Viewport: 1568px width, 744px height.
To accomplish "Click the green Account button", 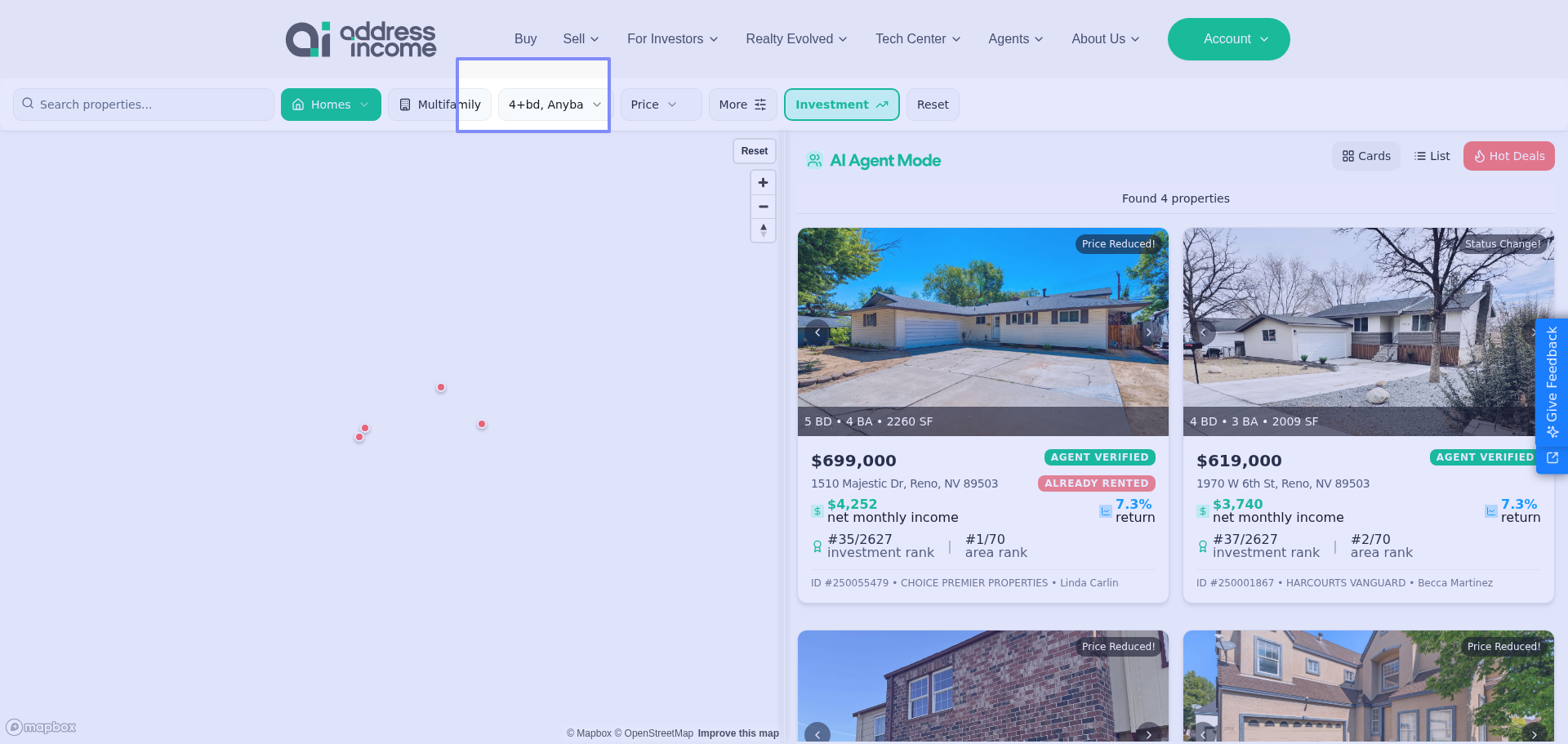I will tap(1228, 39).
